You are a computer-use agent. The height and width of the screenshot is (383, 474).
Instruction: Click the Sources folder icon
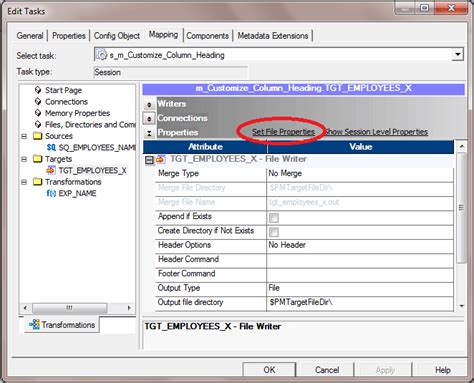(x=38, y=136)
